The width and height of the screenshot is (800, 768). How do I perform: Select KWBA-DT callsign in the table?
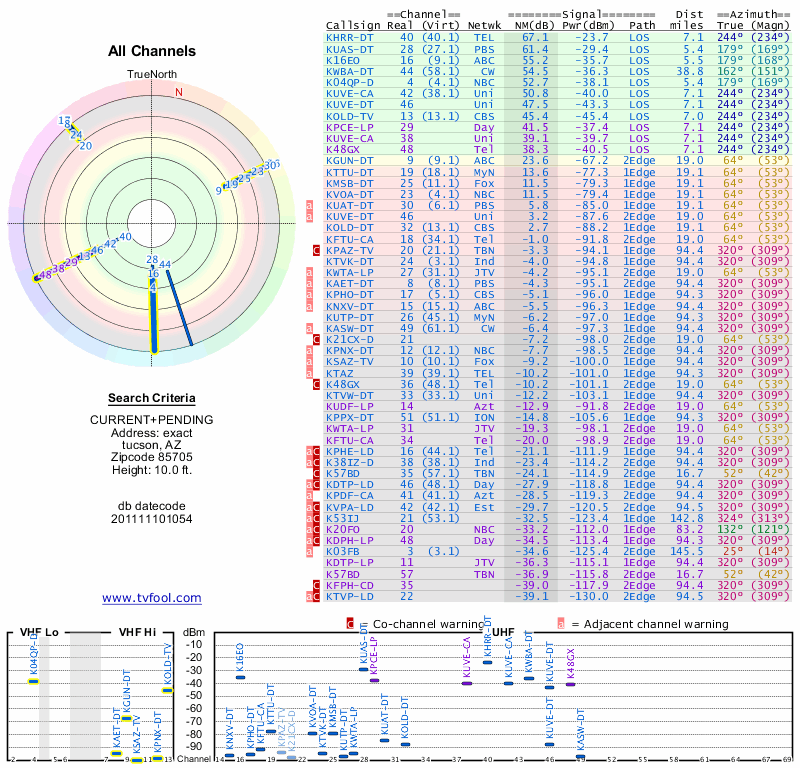pyautogui.click(x=349, y=72)
